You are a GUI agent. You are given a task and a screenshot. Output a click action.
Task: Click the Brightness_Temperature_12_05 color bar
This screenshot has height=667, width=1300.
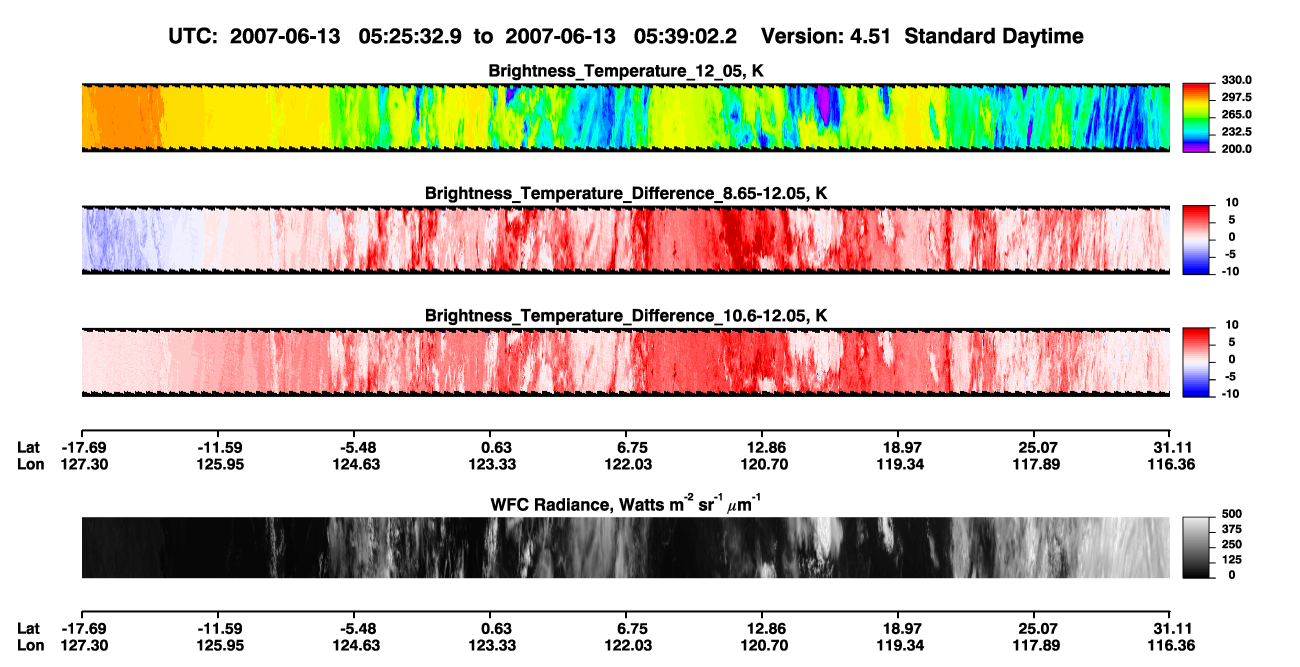(1198, 117)
